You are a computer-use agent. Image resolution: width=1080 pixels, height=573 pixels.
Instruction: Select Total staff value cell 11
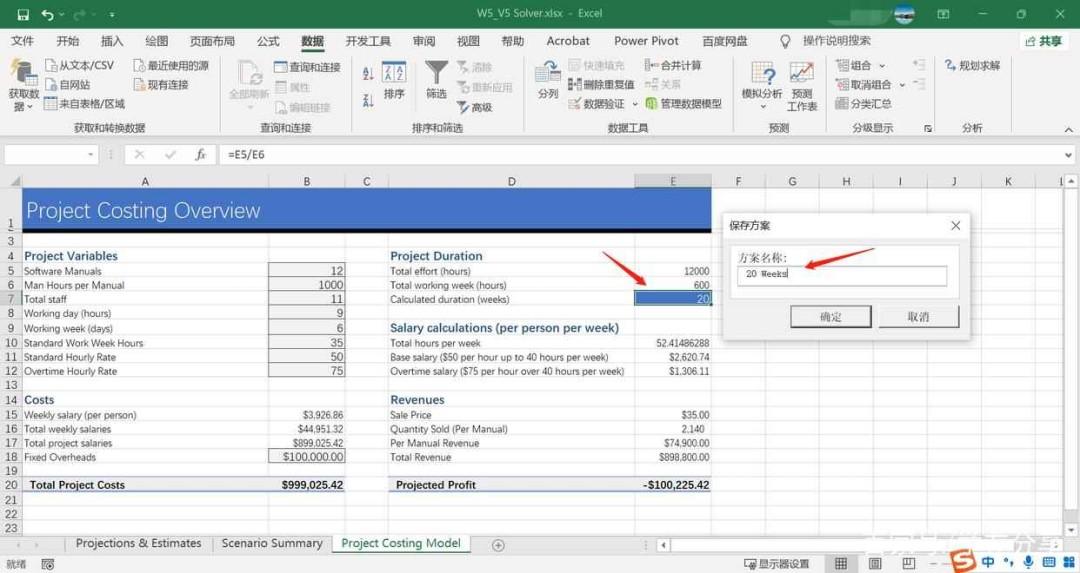pyautogui.click(x=307, y=299)
